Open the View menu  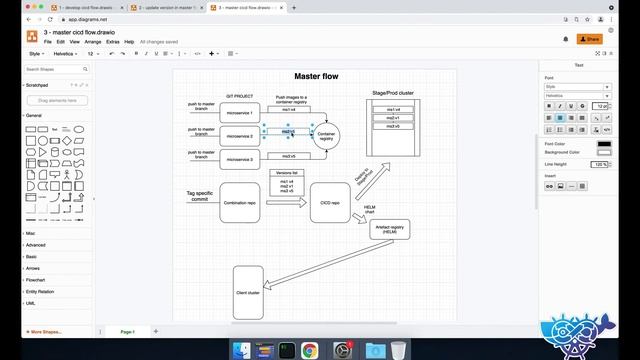coord(74,42)
